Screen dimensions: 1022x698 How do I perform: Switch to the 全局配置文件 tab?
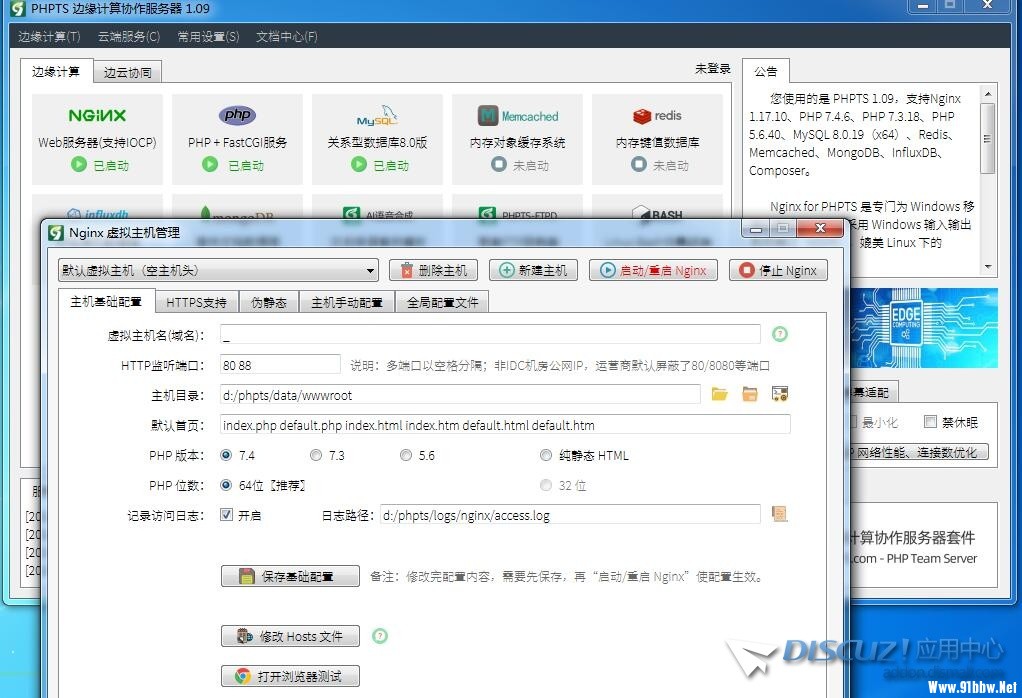[442, 302]
